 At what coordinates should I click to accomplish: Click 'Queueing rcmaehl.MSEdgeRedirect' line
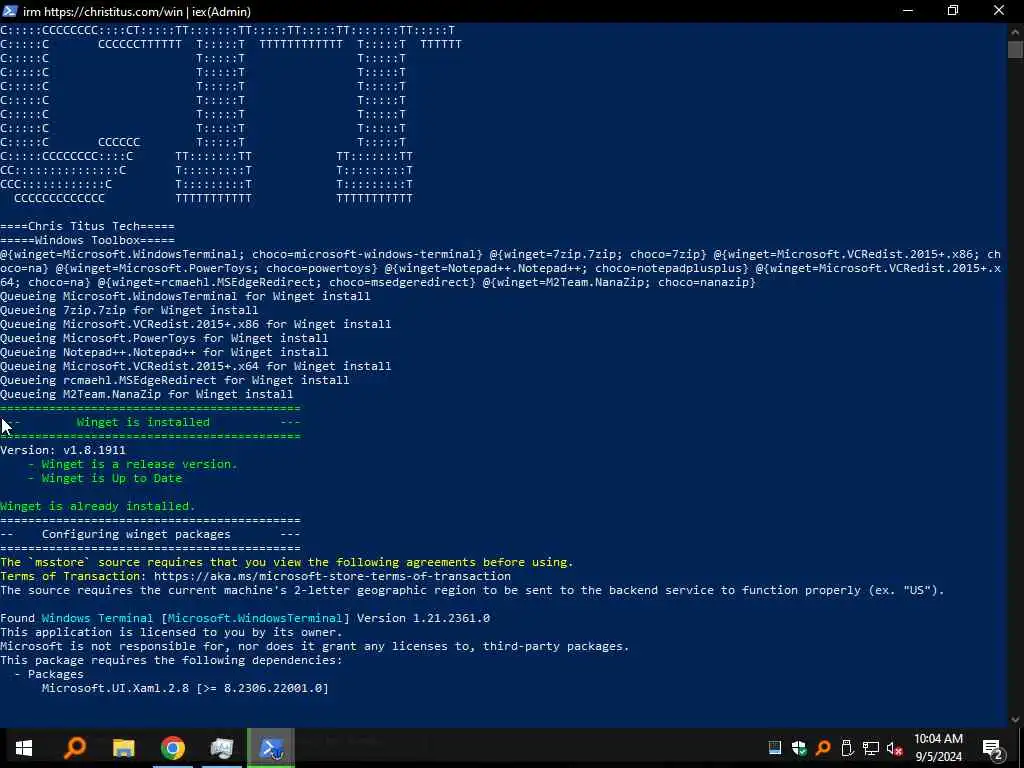174,380
